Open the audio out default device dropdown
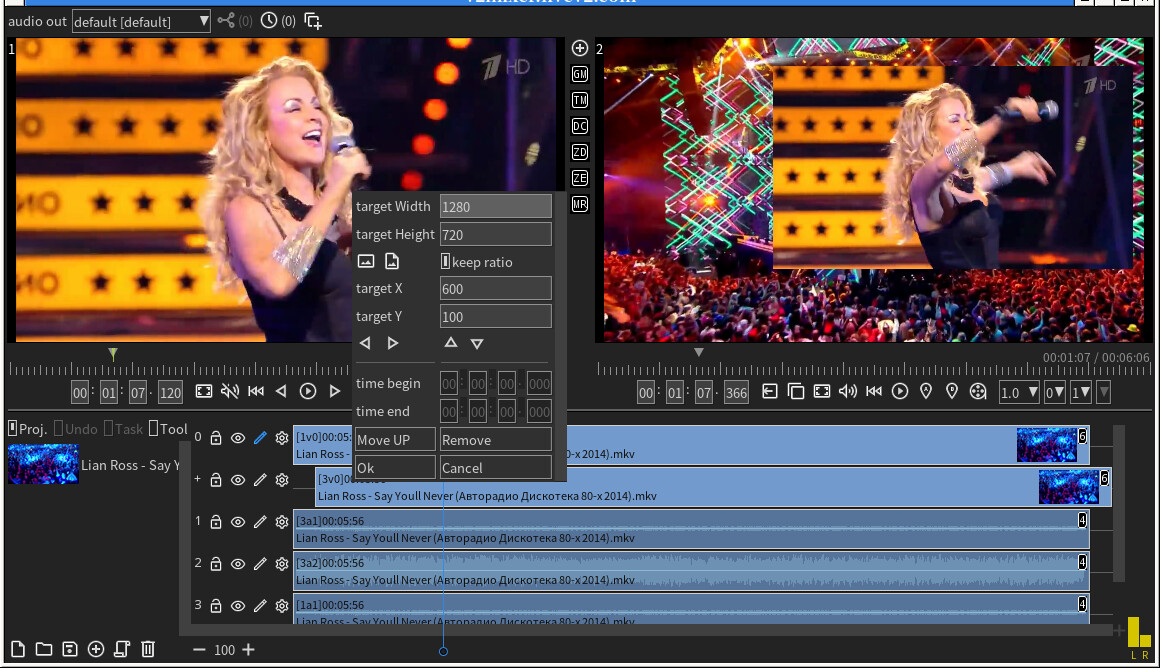The height and width of the screenshot is (668, 1160). click(141, 20)
